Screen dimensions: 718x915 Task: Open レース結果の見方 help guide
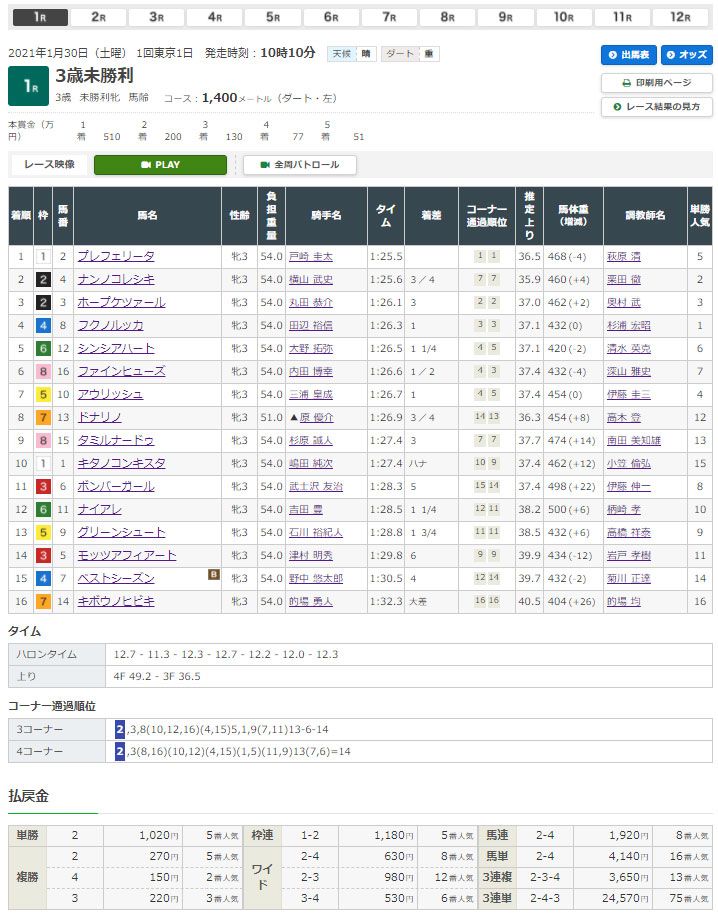(x=656, y=106)
